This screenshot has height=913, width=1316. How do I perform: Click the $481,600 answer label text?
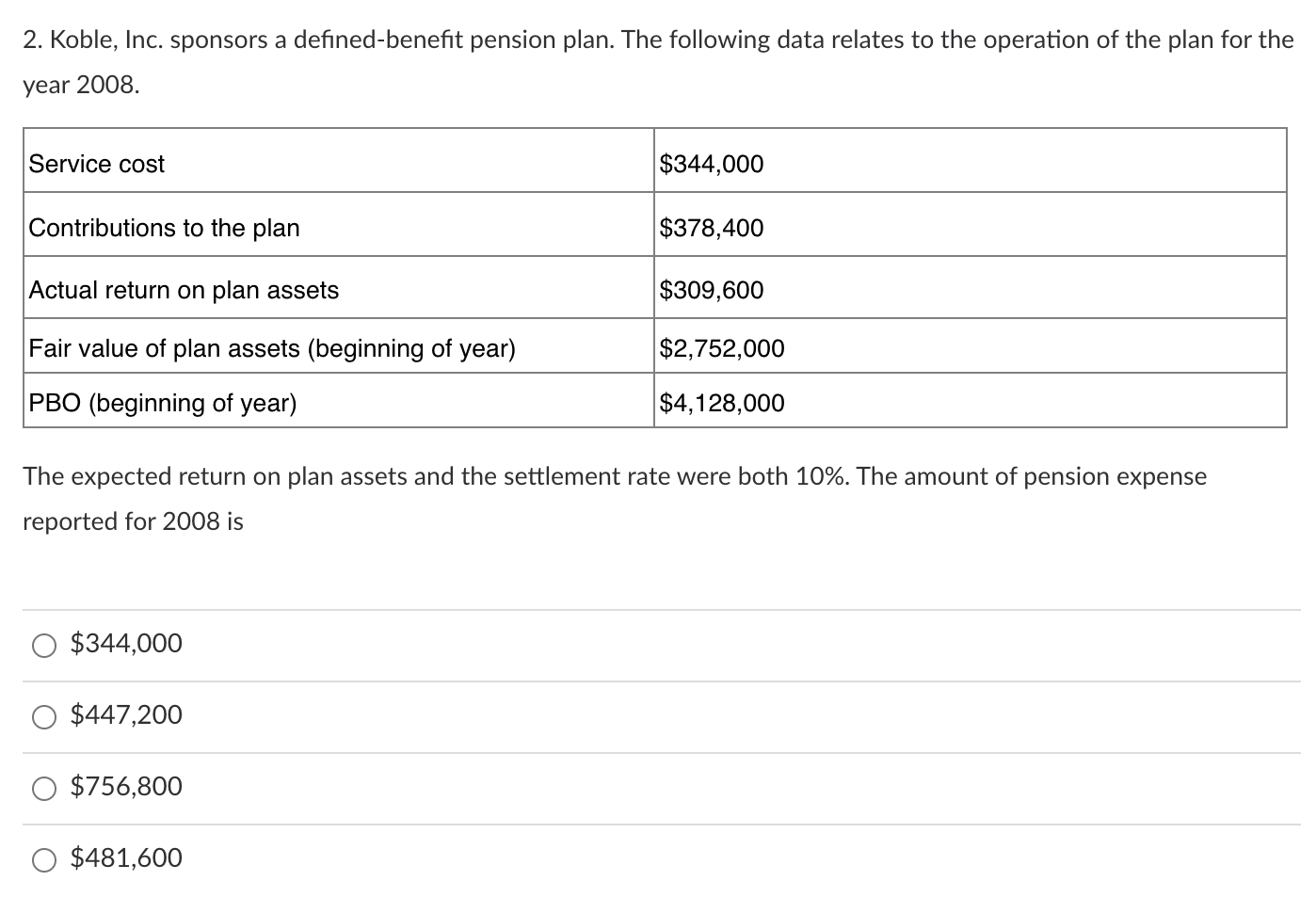pyautogui.click(x=125, y=858)
